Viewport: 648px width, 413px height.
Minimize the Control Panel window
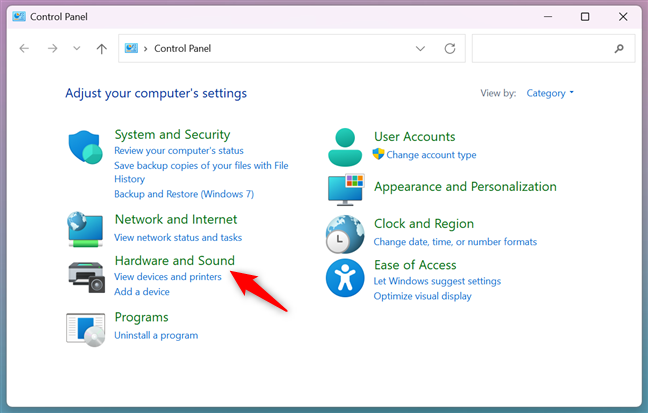click(x=548, y=17)
